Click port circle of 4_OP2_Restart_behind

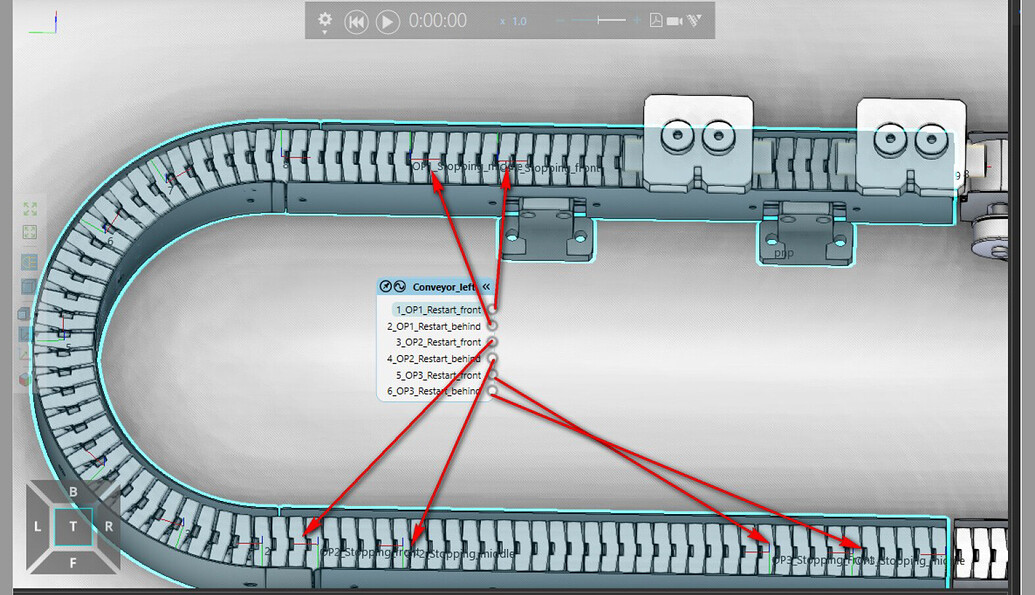(492, 358)
